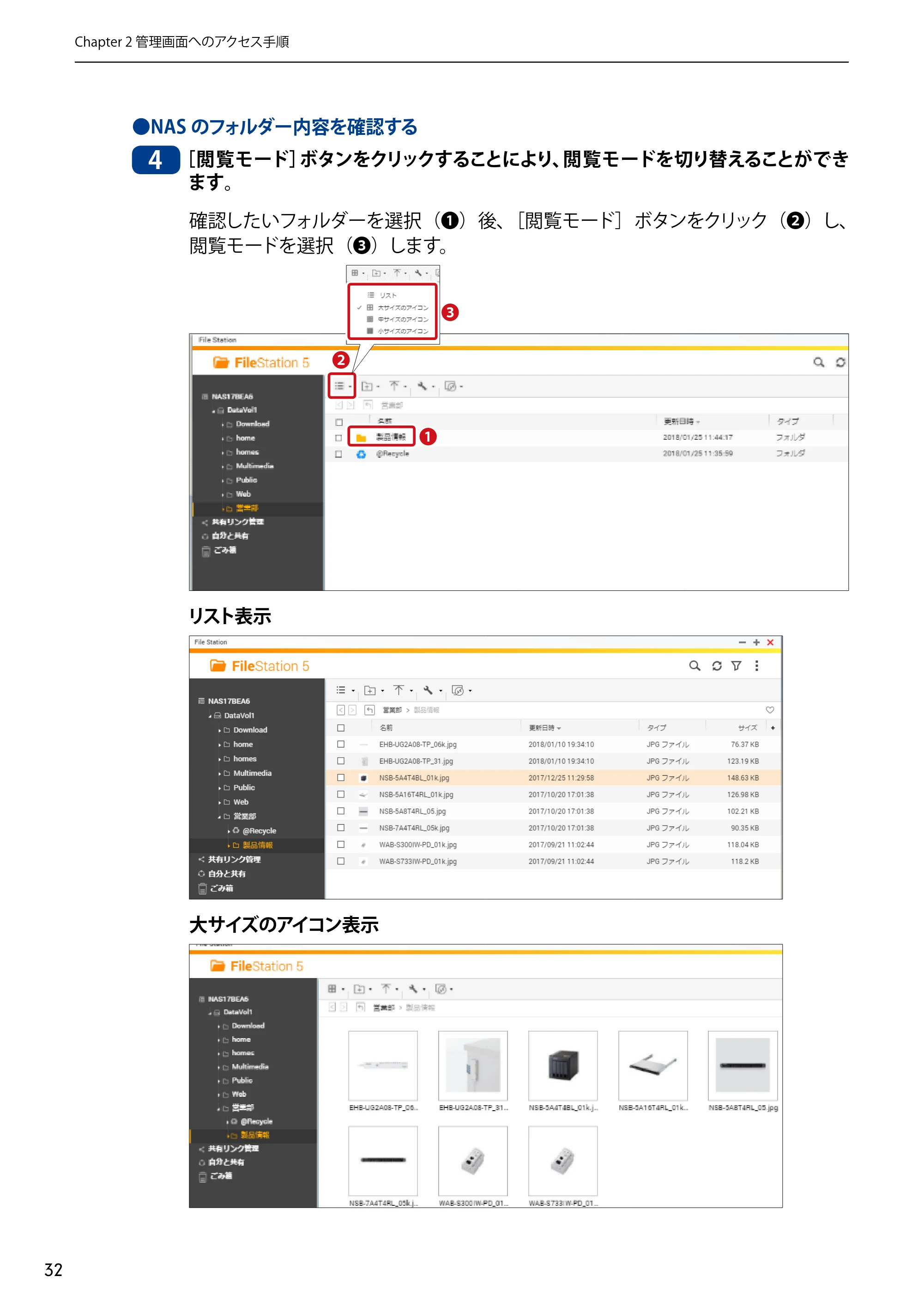Click the forward navigation arrow beside 営業部 > 製品情報 breadcrumb
This screenshot has width=924, height=1307.
coord(352,710)
